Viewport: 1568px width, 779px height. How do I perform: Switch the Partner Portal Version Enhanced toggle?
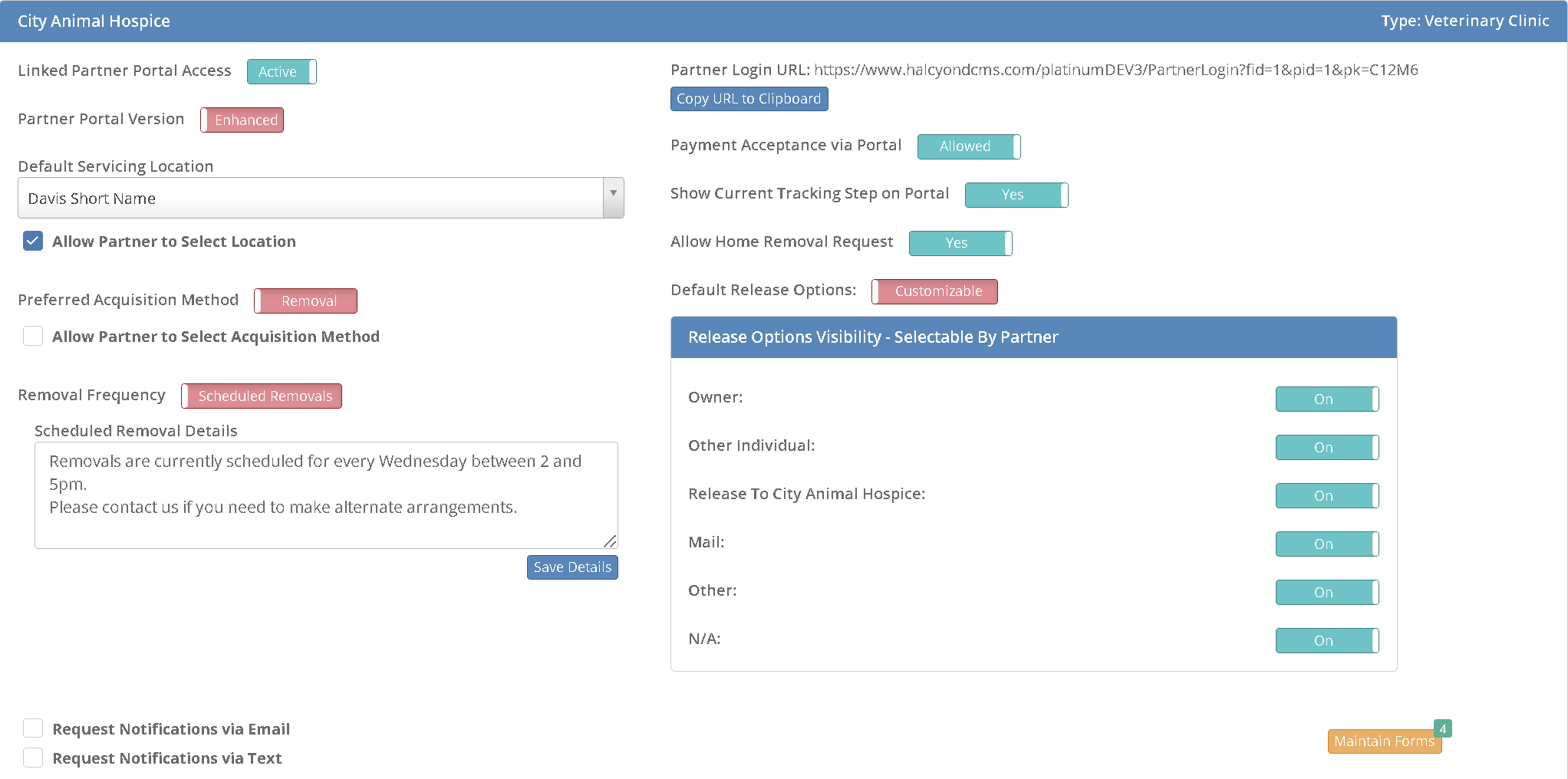pos(242,120)
